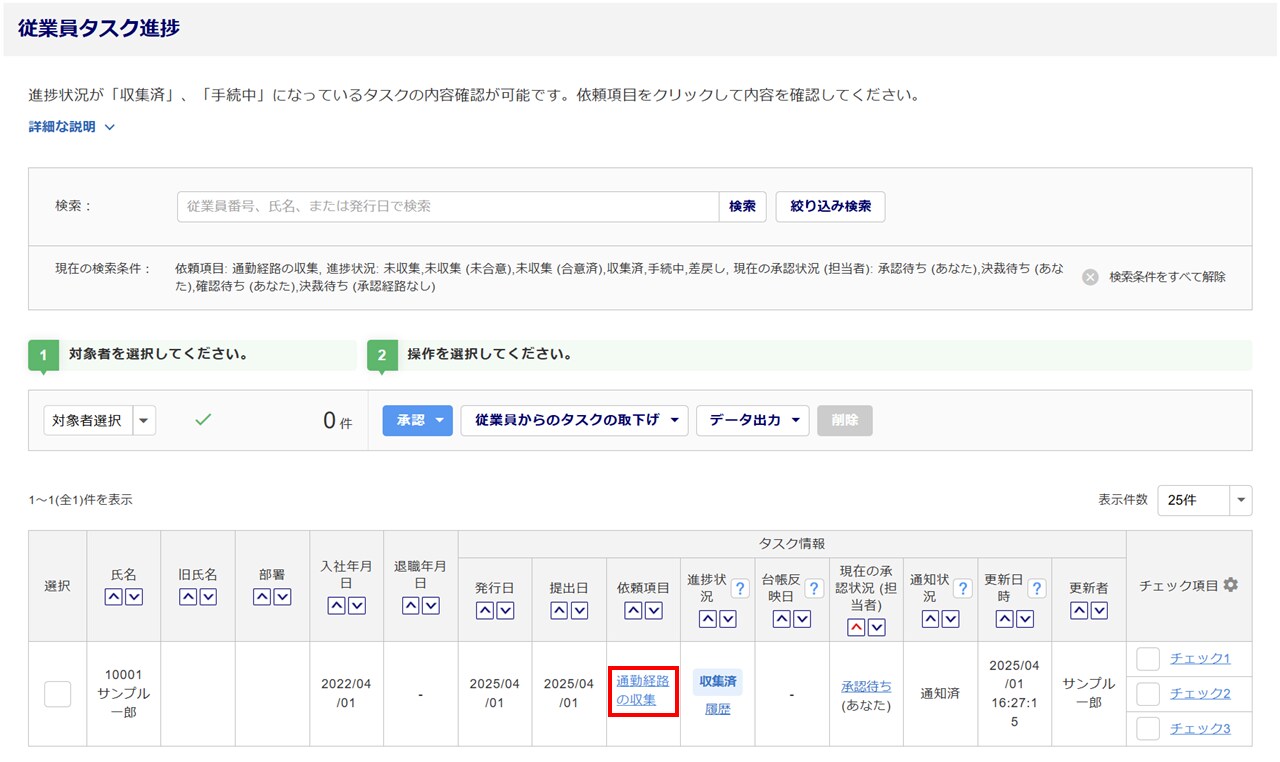Open the データ出力 menu

(752, 421)
